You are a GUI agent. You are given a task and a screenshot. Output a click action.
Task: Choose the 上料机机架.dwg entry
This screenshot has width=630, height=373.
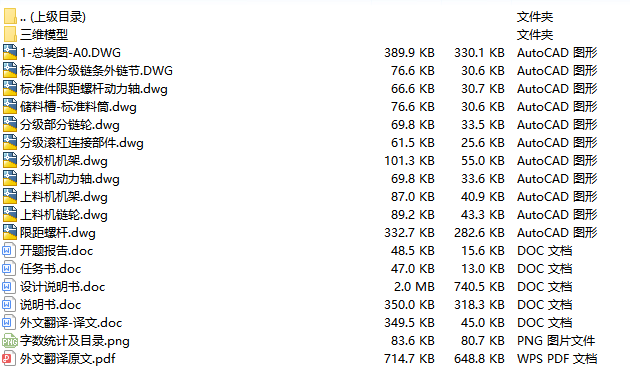64,197
